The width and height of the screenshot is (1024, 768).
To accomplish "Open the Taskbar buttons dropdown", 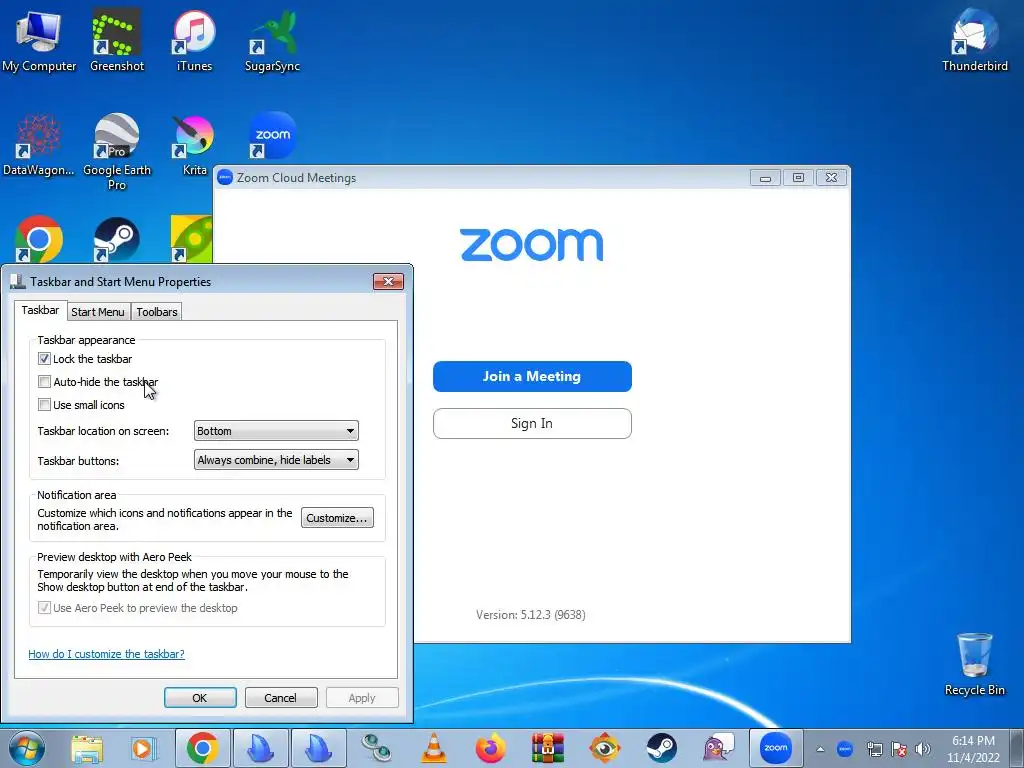I will click(x=276, y=460).
